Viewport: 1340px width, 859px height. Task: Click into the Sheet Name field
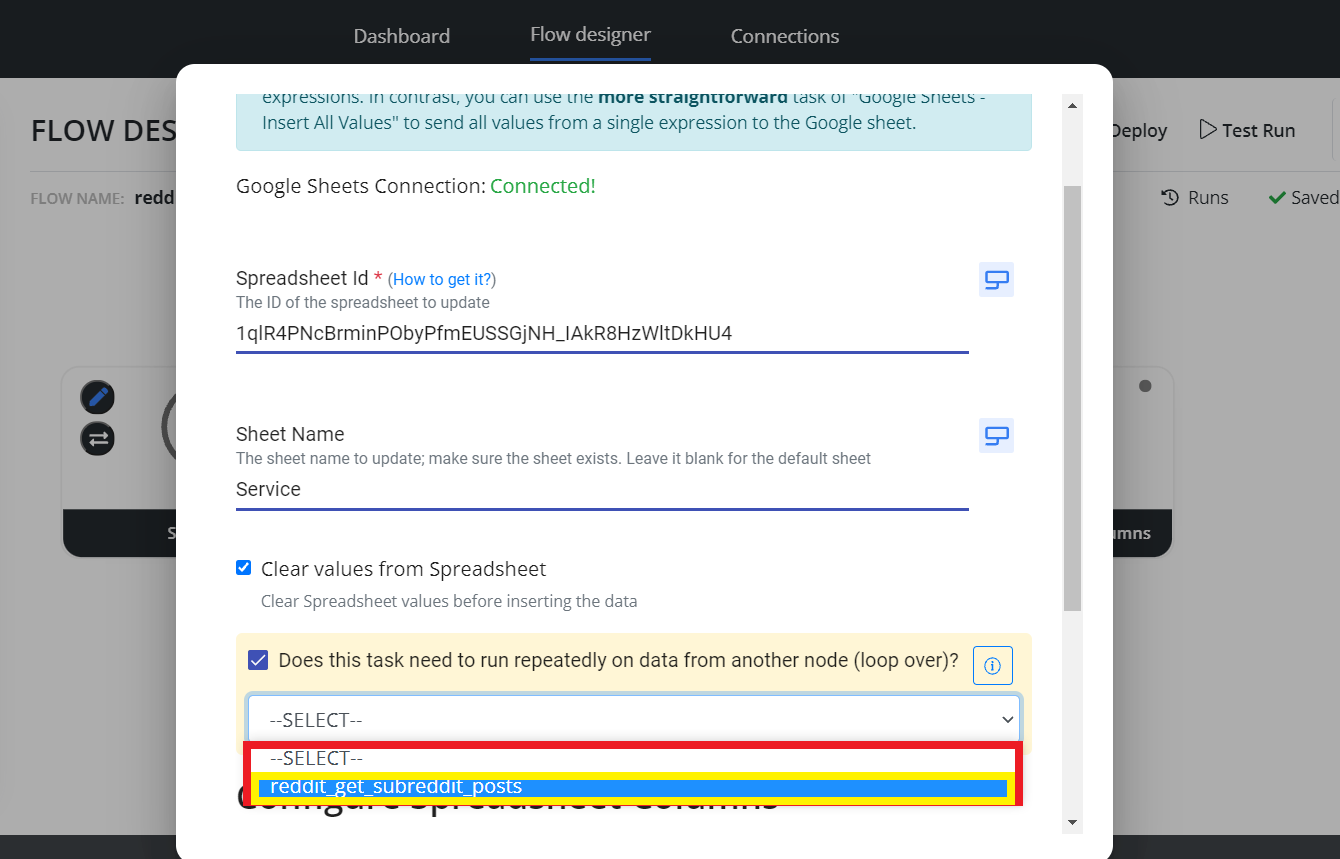[x=602, y=489]
